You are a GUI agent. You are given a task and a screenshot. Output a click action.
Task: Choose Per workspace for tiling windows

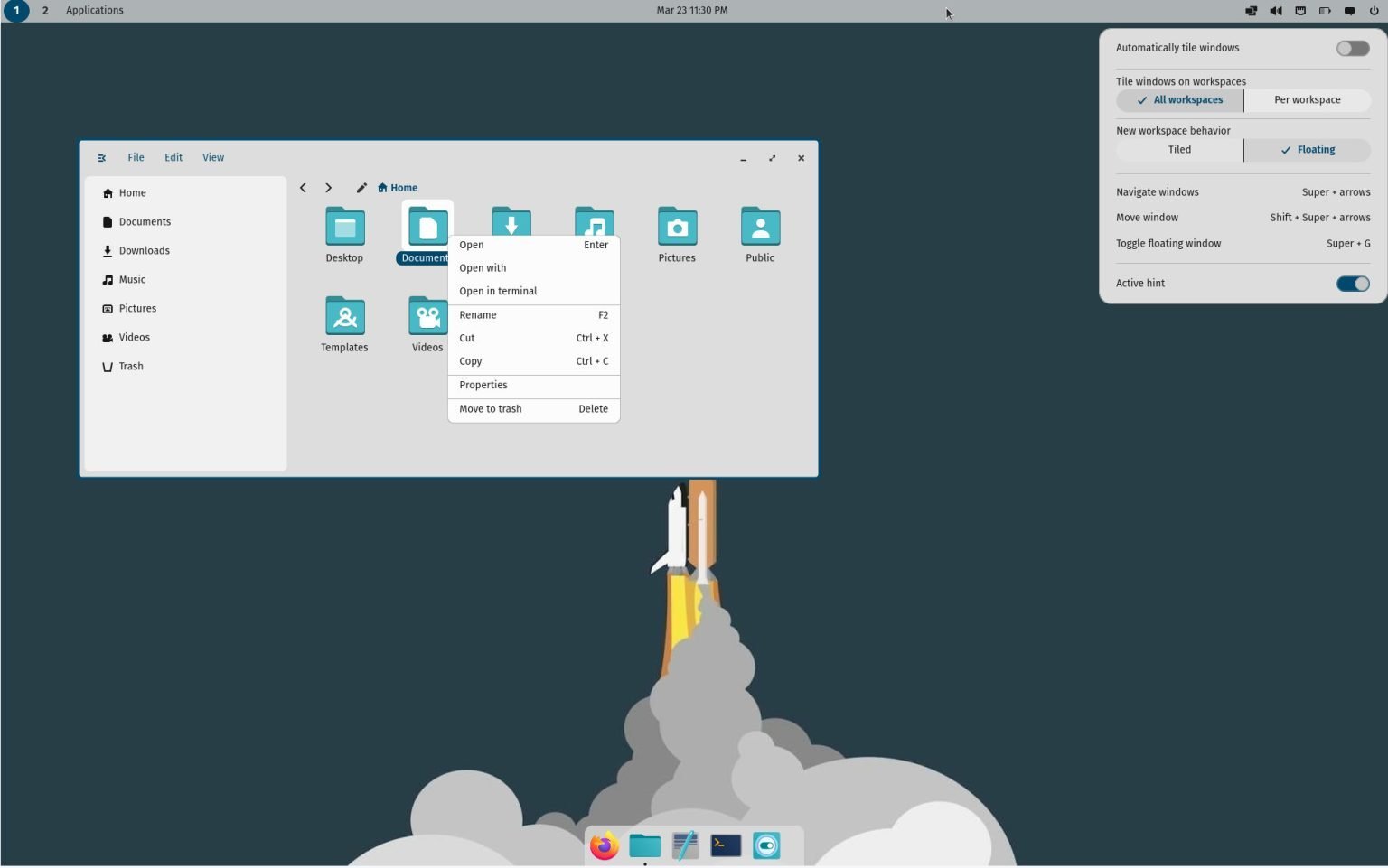1307,99
